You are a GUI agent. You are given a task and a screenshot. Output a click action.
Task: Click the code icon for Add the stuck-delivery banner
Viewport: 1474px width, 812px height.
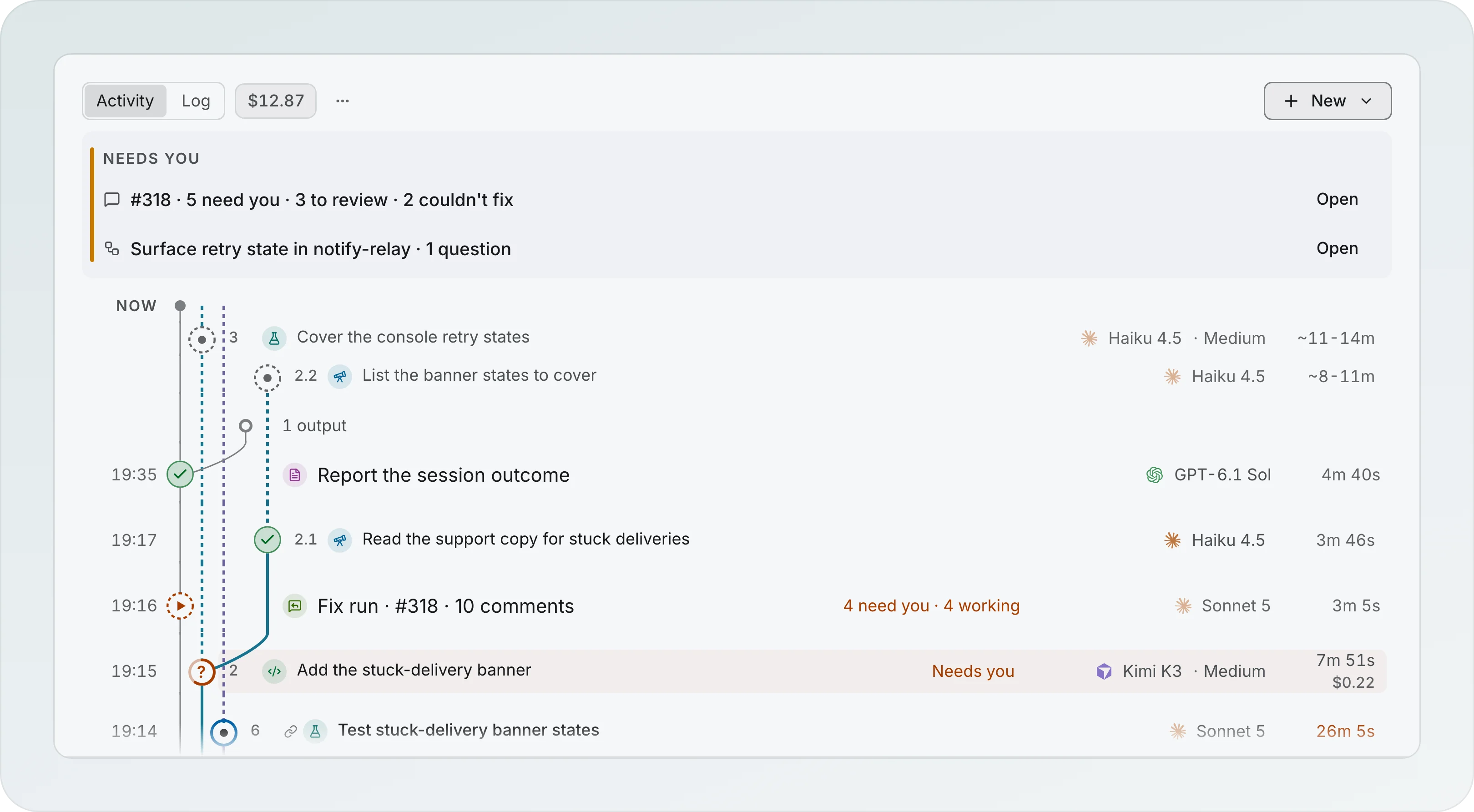[274, 671]
